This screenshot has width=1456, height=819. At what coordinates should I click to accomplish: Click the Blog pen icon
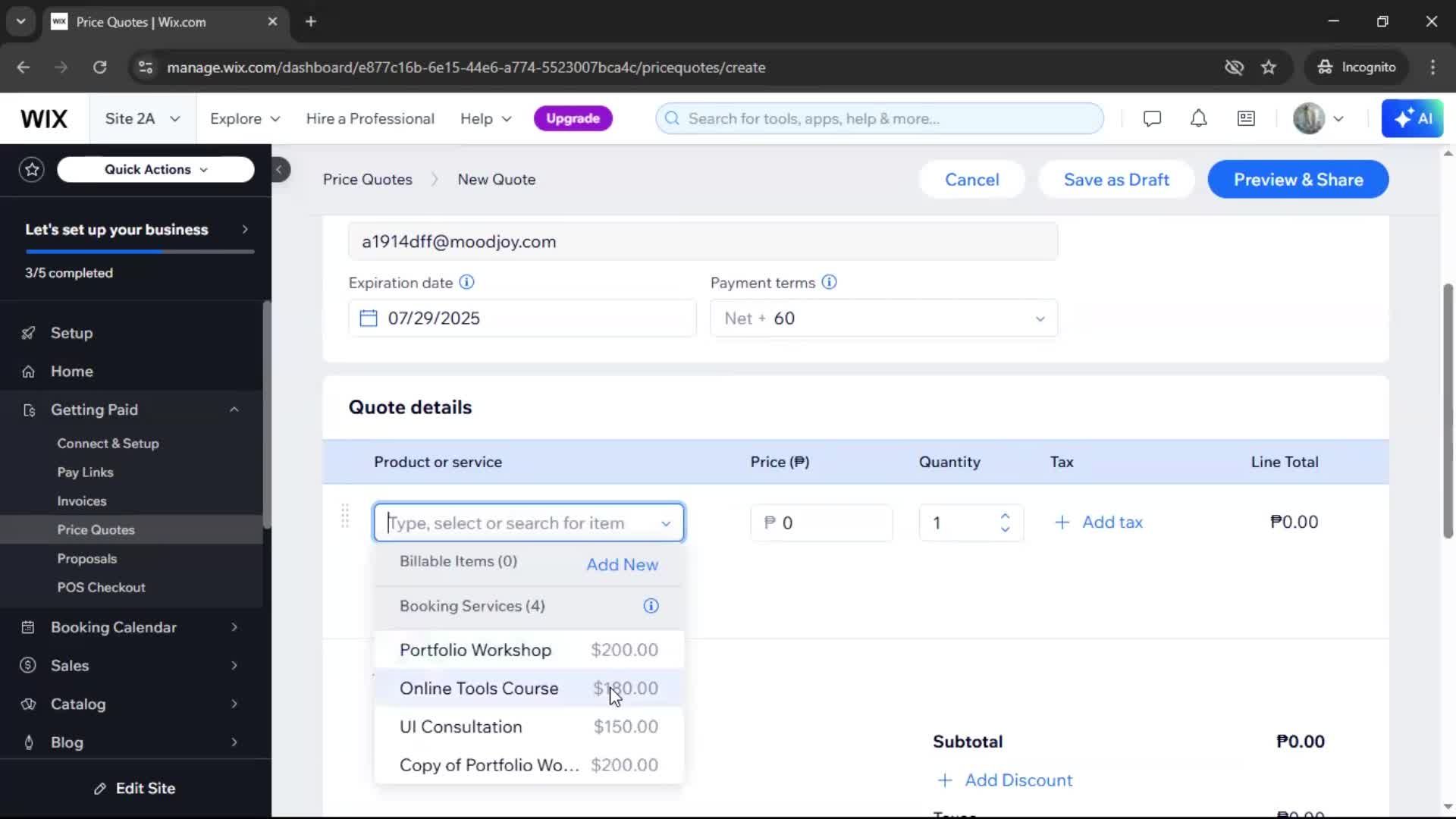29,742
